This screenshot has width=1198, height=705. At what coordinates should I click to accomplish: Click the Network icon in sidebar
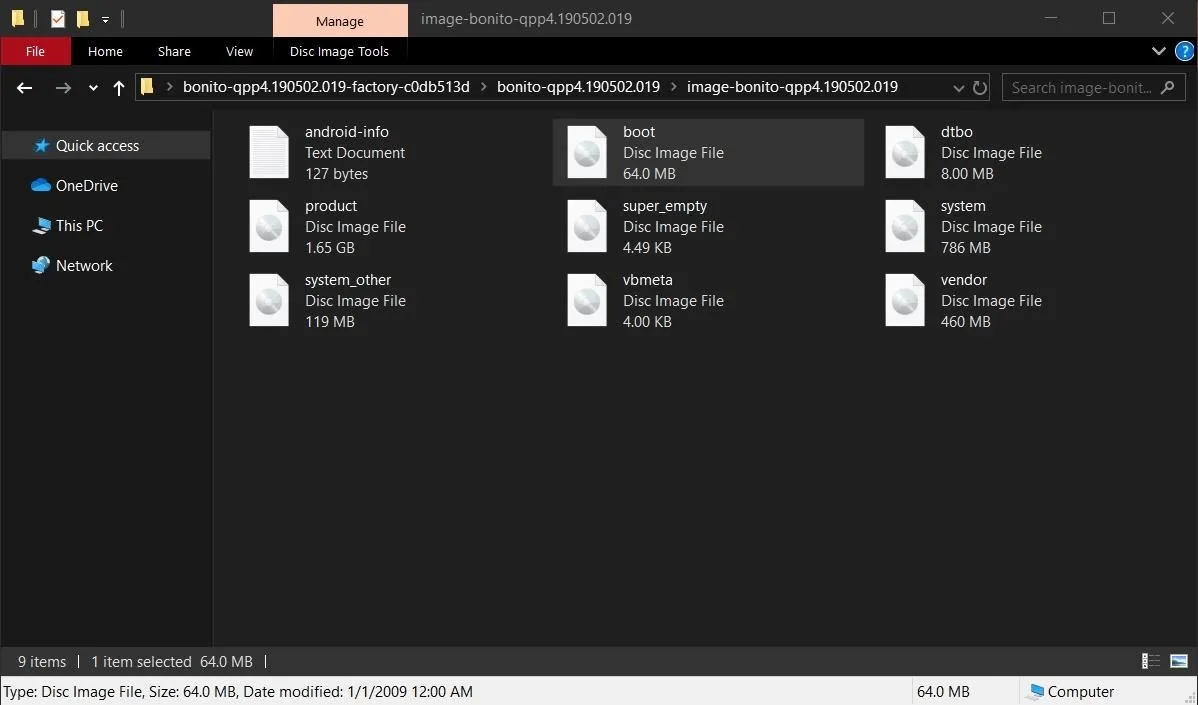40,265
